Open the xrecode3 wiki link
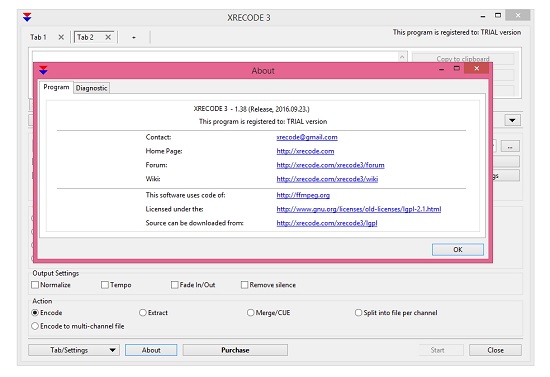Screen dimensions: 550x377 click(x=327, y=179)
